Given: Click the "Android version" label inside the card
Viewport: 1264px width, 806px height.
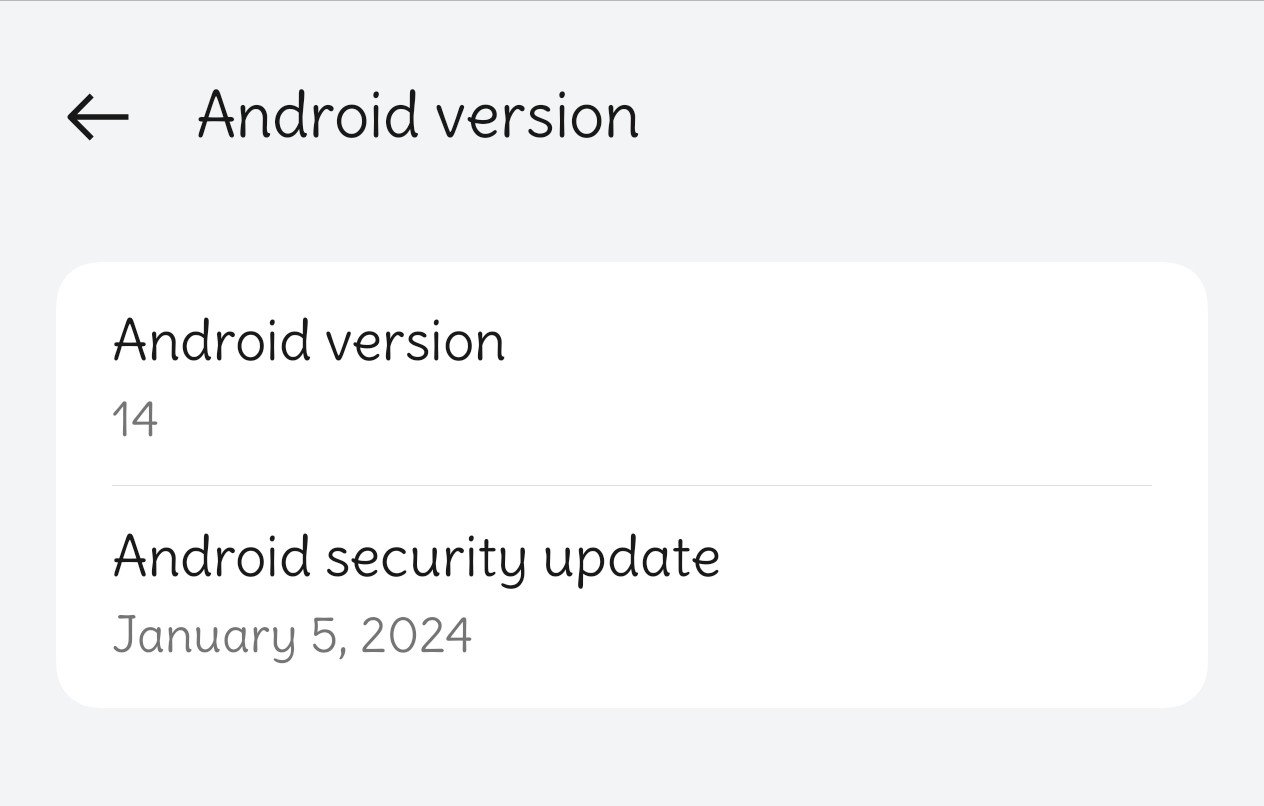Looking at the screenshot, I should [x=309, y=341].
